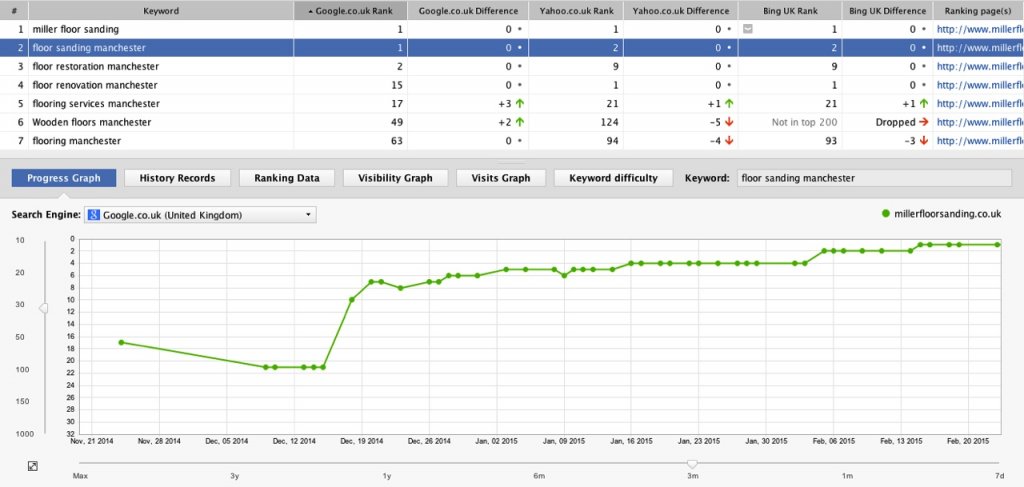The height and width of the screenshot is (487, 1024).
Task: Click the expand graph icon at bottom left
Action: pos(33,465)
